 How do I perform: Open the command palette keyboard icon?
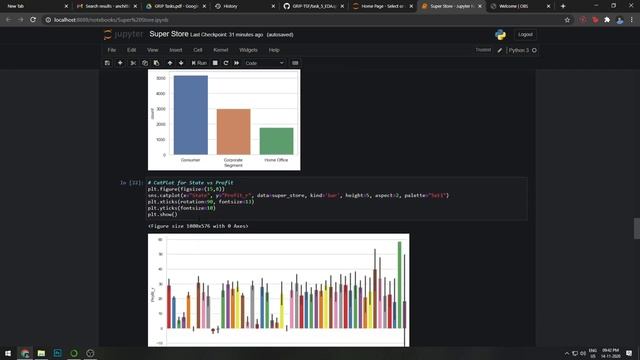[x=295, y=63]
